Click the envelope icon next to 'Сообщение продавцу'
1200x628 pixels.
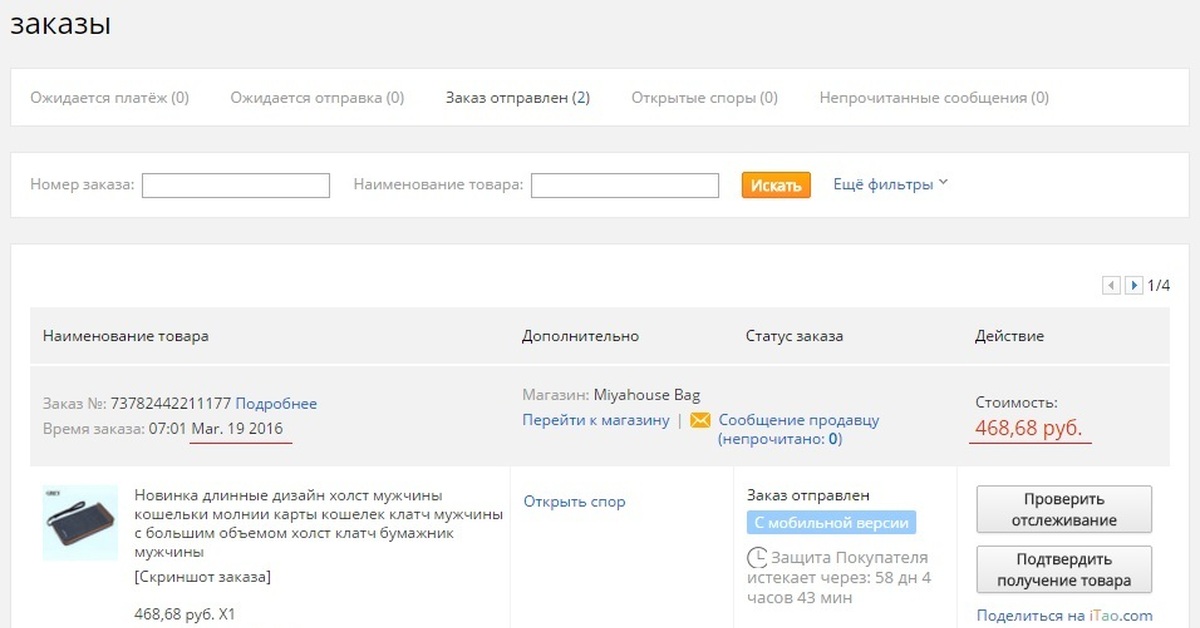click(x=701, y=420)
